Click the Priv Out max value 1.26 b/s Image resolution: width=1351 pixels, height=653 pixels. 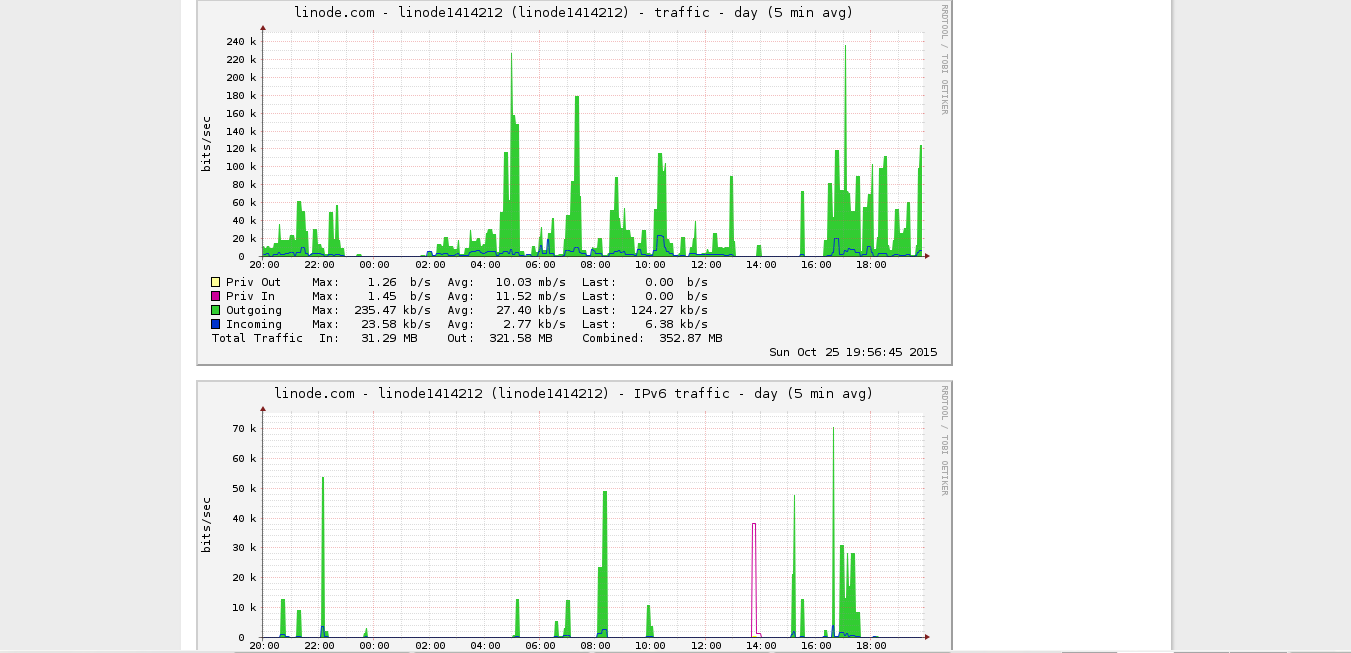click(400, 282)
